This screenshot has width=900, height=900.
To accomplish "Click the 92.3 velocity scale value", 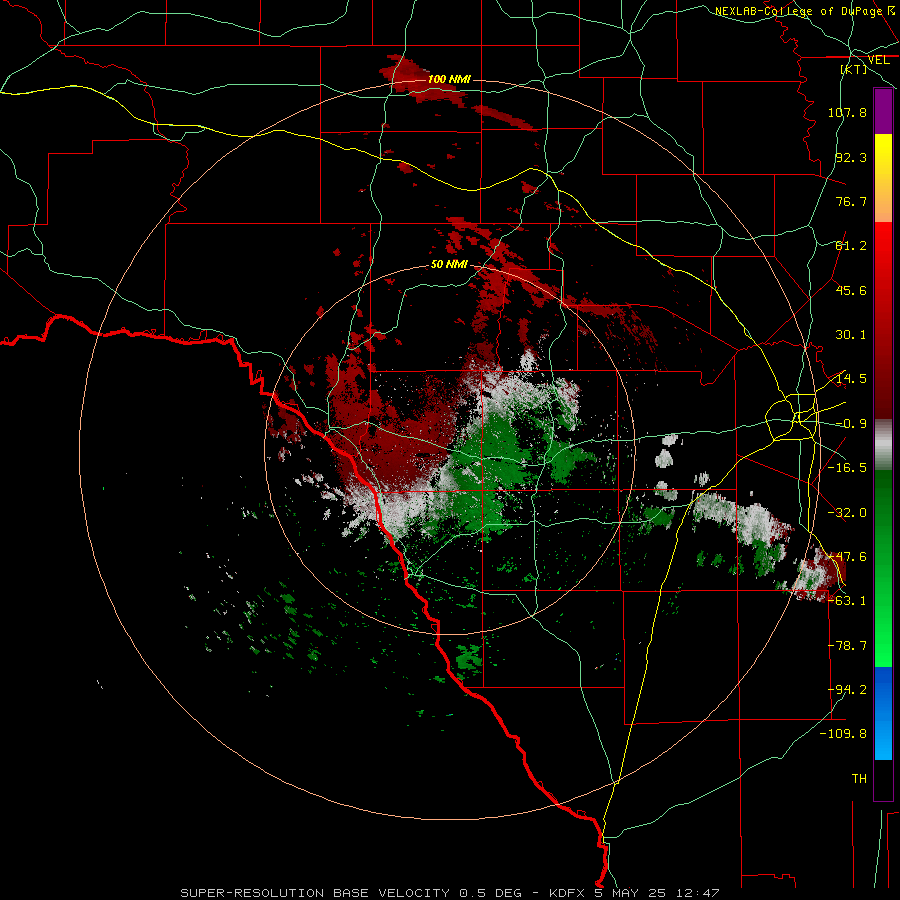I will pos(851,157).
